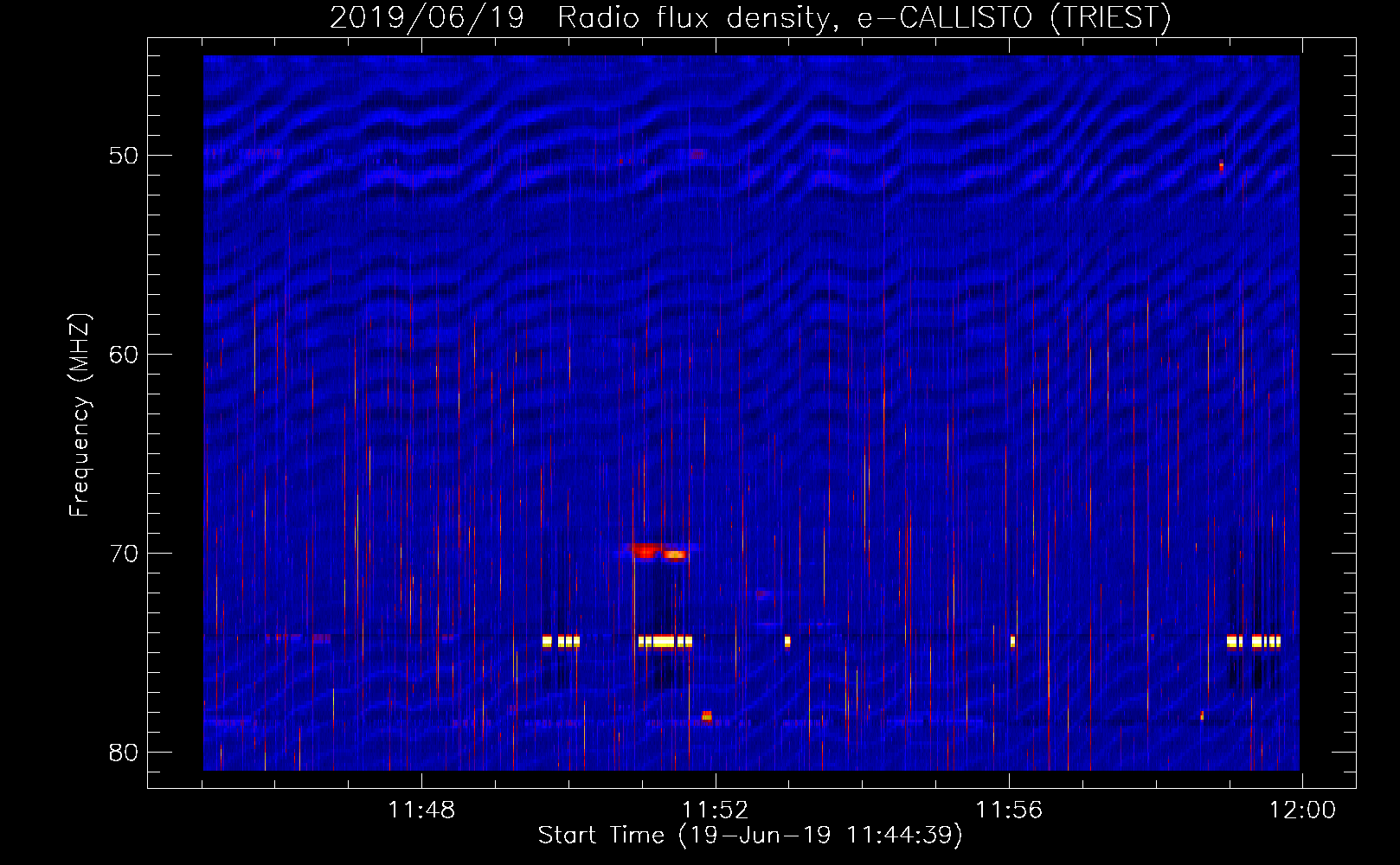The width and height of the screenshot is (1400, 865).
Task: Click the 70 frequency tick label
Action: [x=124, y=554]
